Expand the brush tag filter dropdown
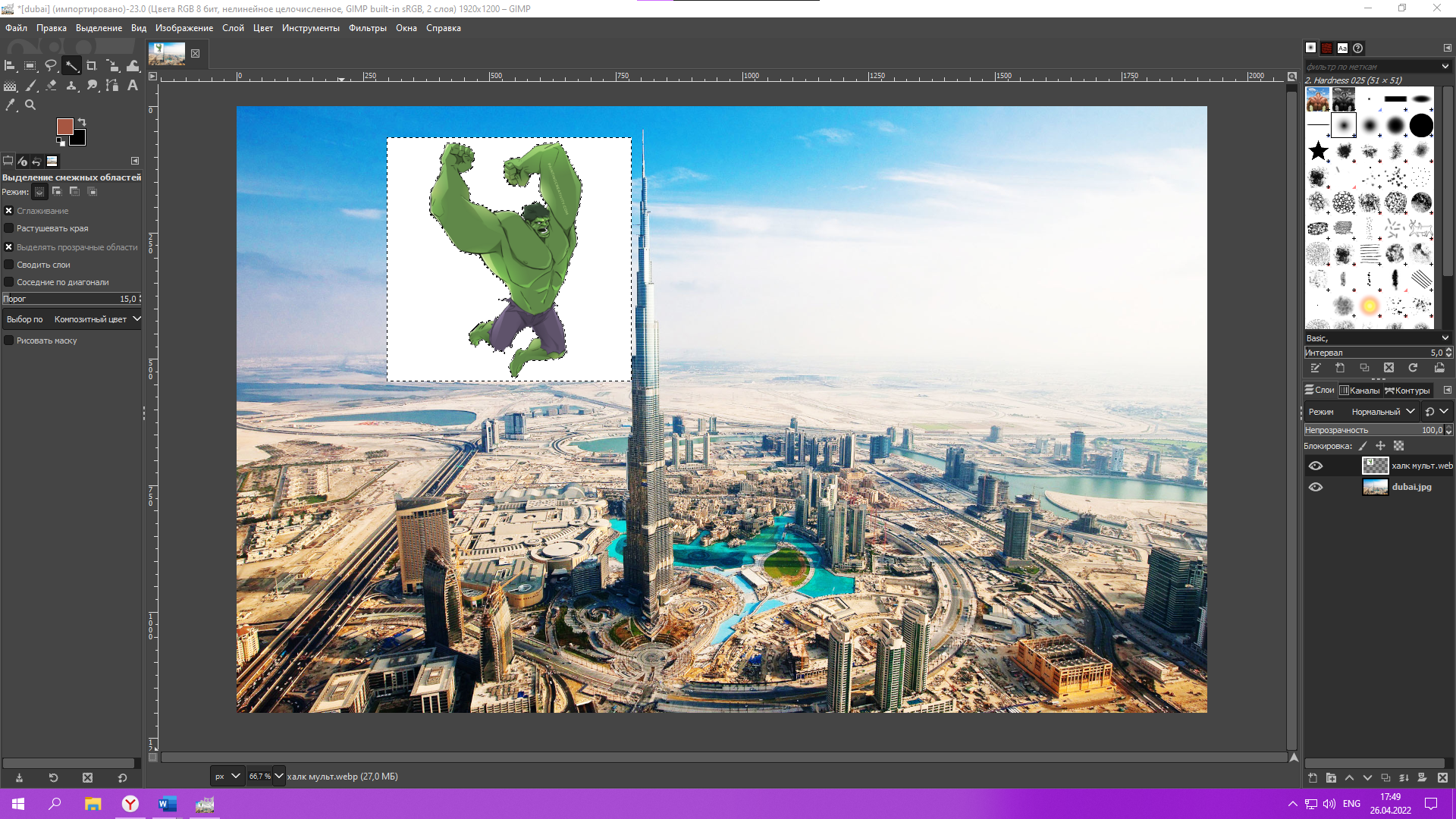This screenshot has height=819, width=1456. (x=1445, y=67)
